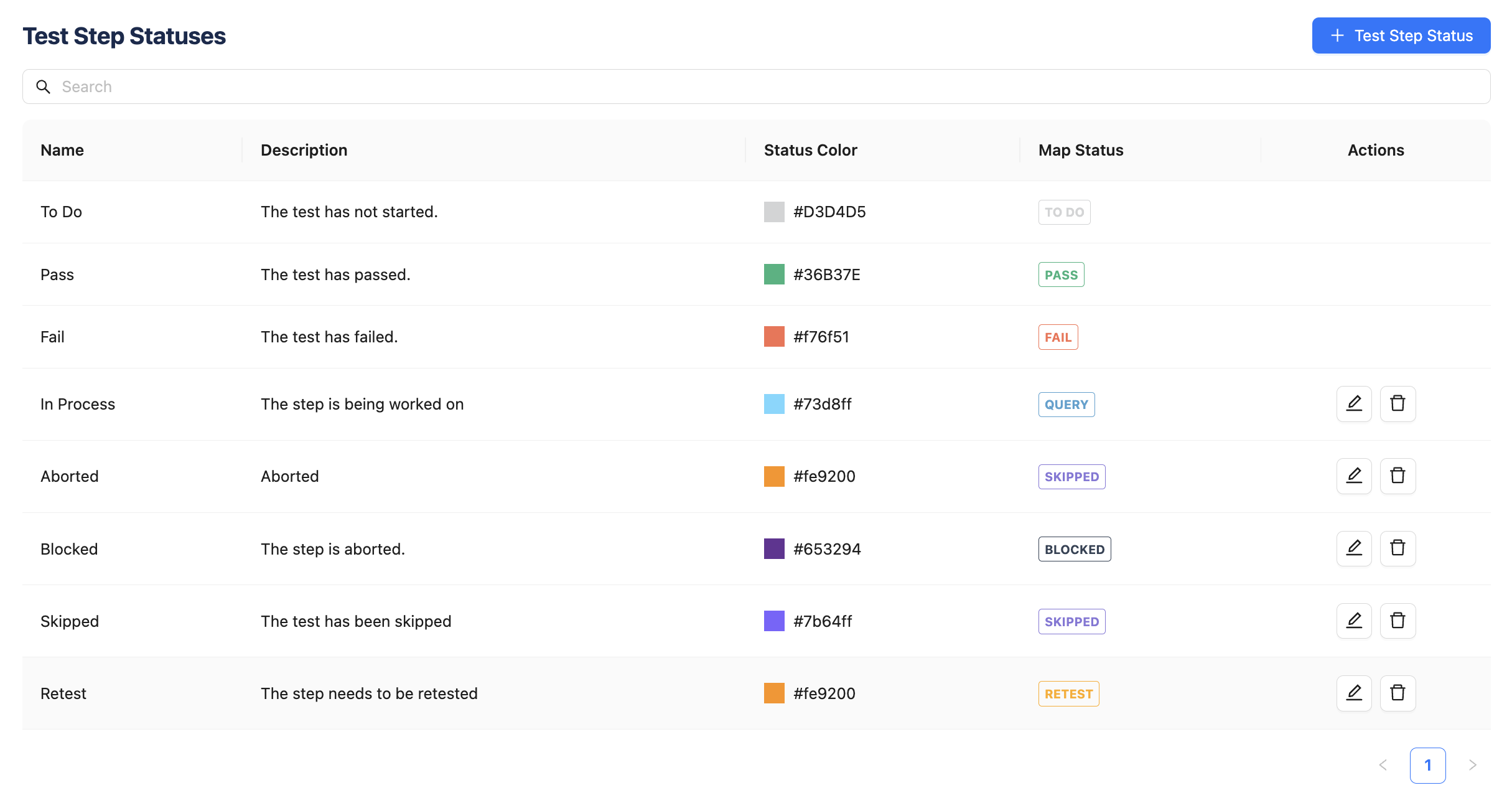1512x798 pixels.
Task: Click the Actions column header
Action: 1376,150
